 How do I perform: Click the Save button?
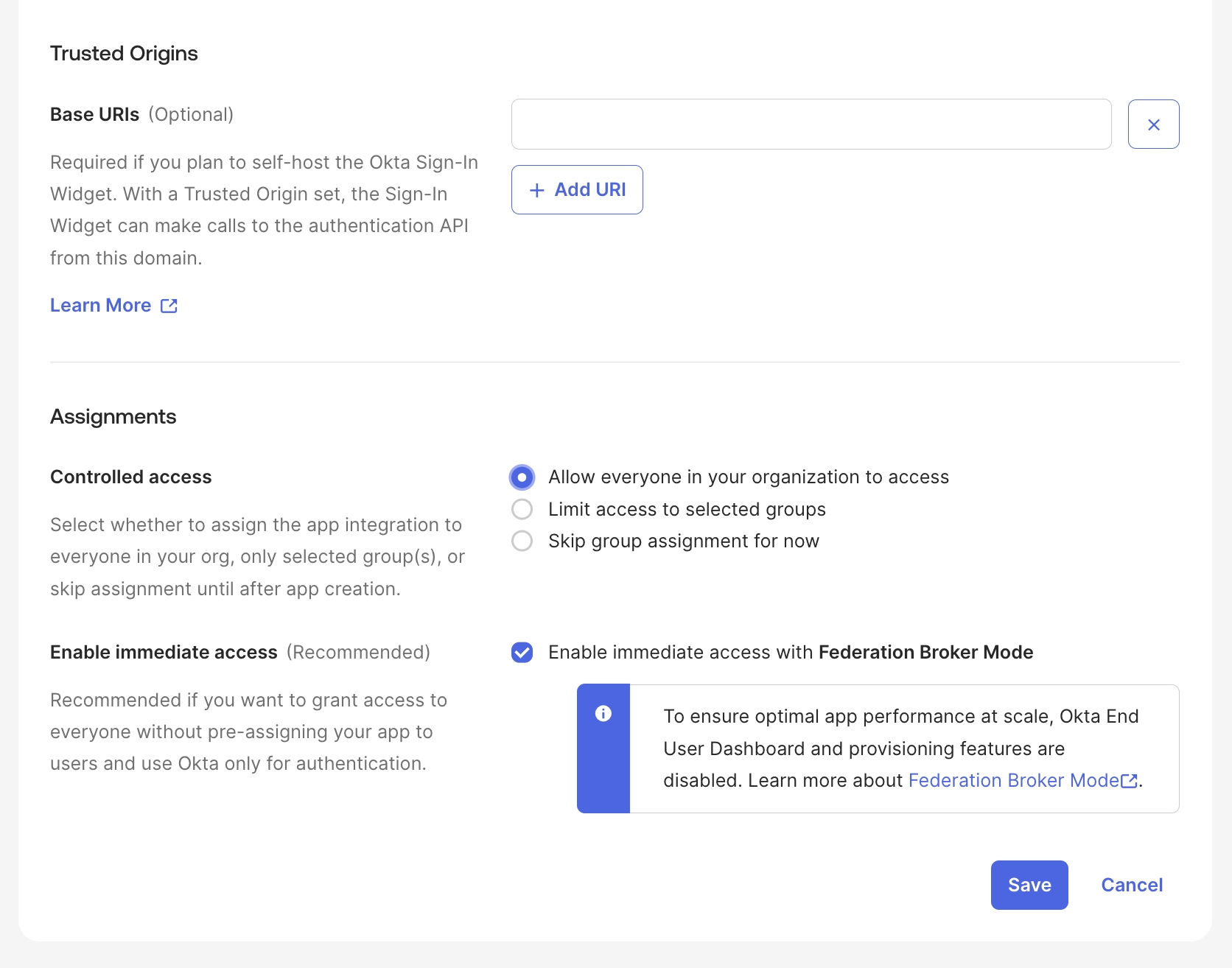(1029, 885)
